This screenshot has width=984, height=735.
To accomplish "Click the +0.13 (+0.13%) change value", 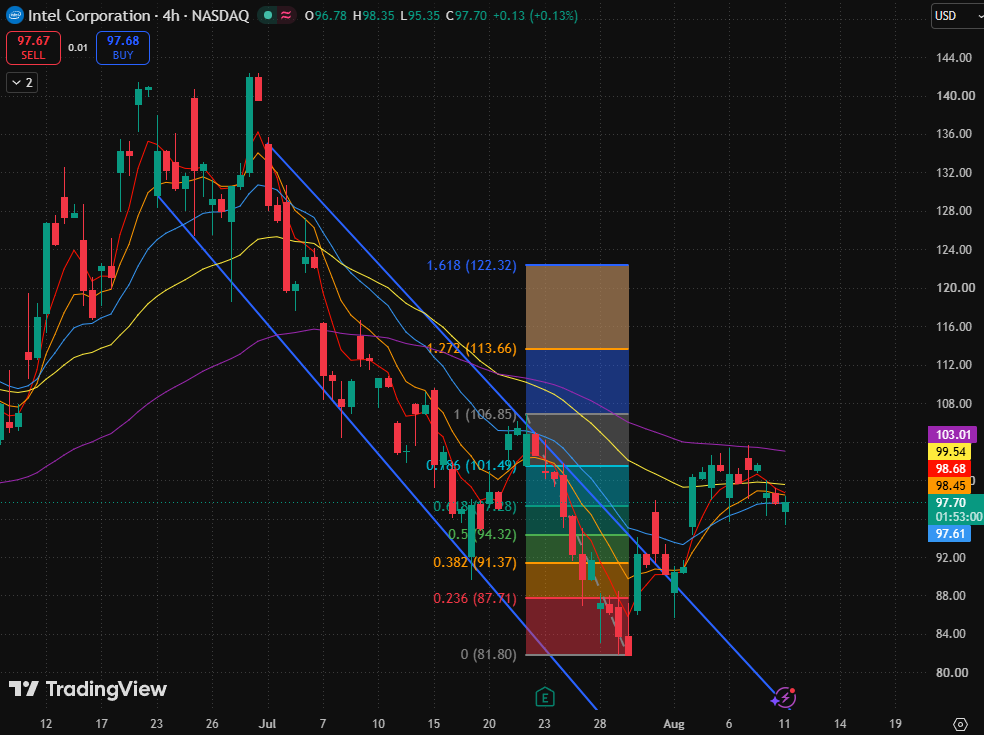I will [x=535, y=16].
